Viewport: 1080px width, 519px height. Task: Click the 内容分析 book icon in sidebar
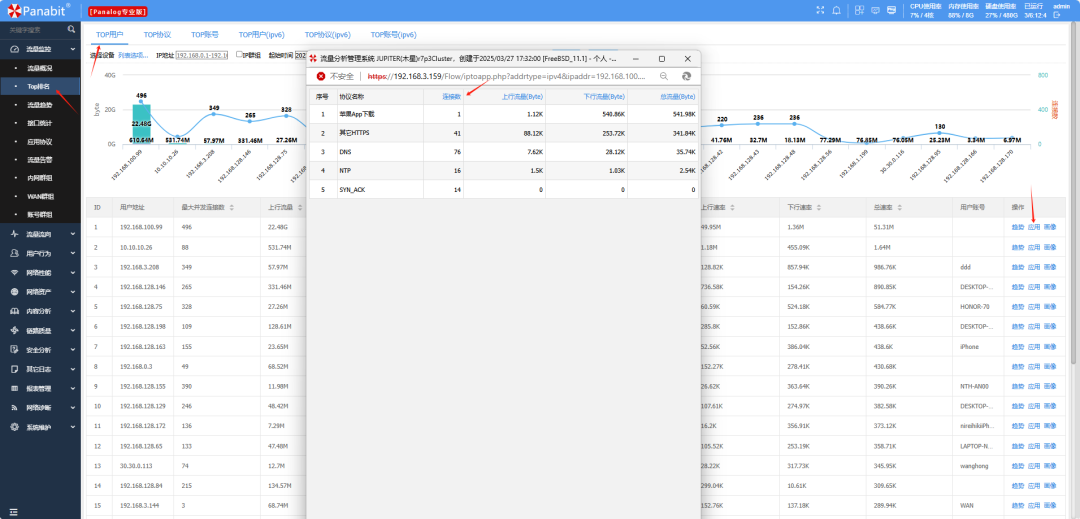(14, 311)
